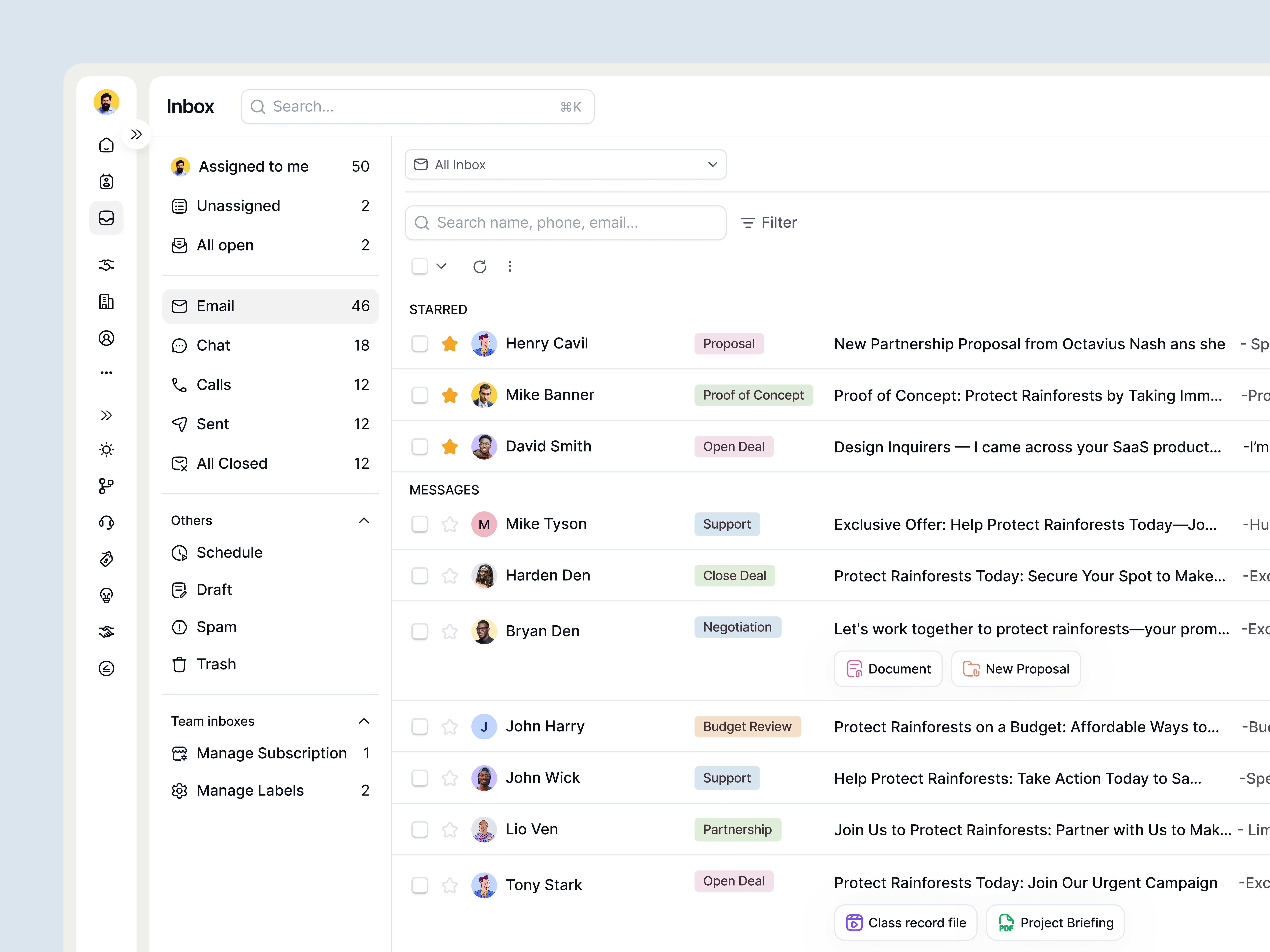Open the Draft folder
1270x952 pixels.
coord(270,590)
